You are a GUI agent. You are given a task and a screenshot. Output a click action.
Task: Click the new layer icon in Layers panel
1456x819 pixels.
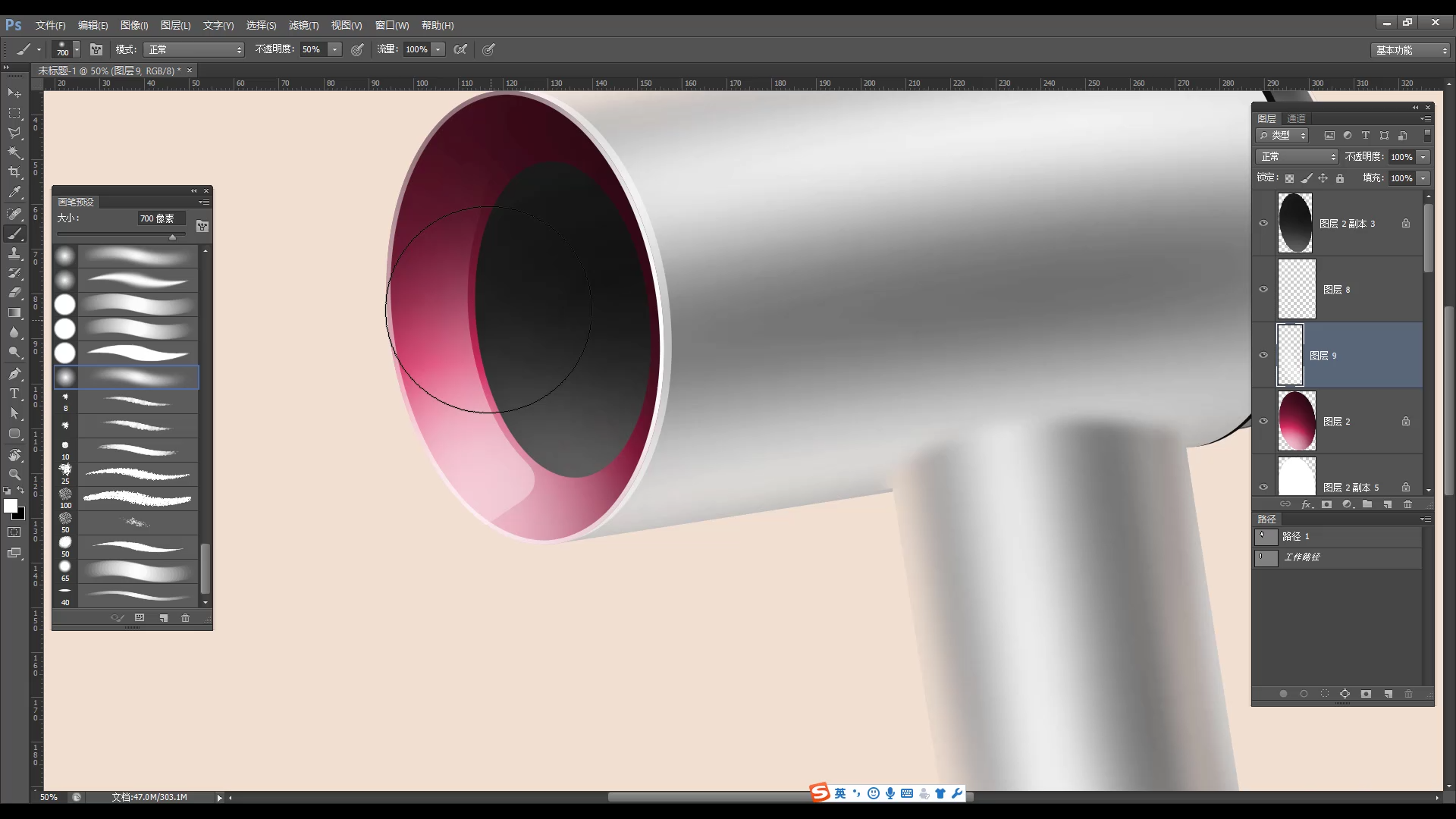1388,504
